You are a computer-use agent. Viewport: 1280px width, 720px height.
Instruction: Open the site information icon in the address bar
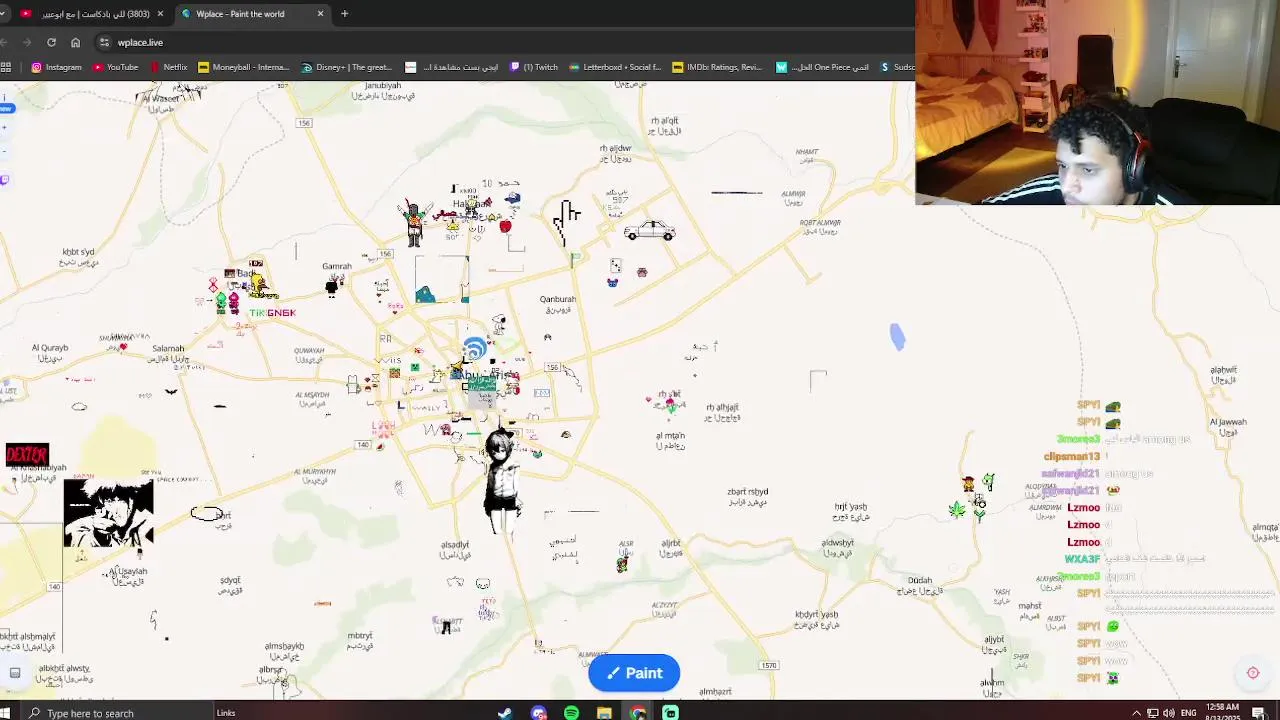[x=104, y=42]
